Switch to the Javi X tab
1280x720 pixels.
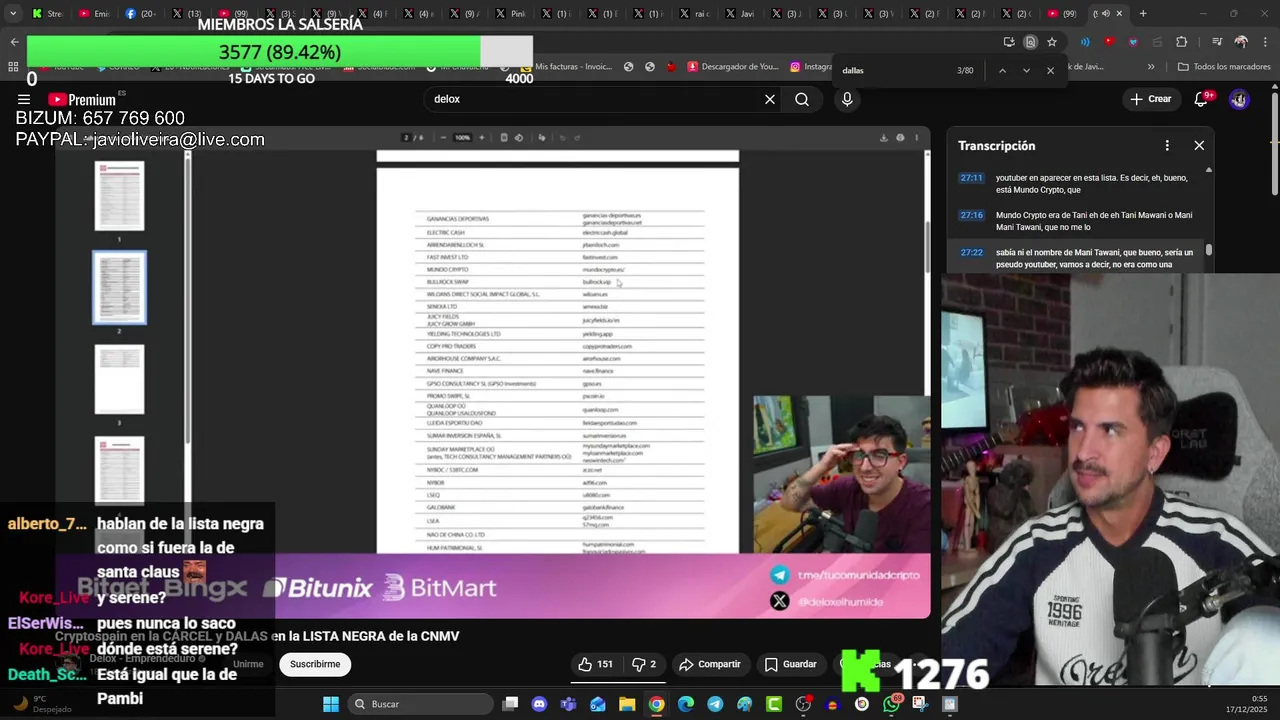[740, 13]
